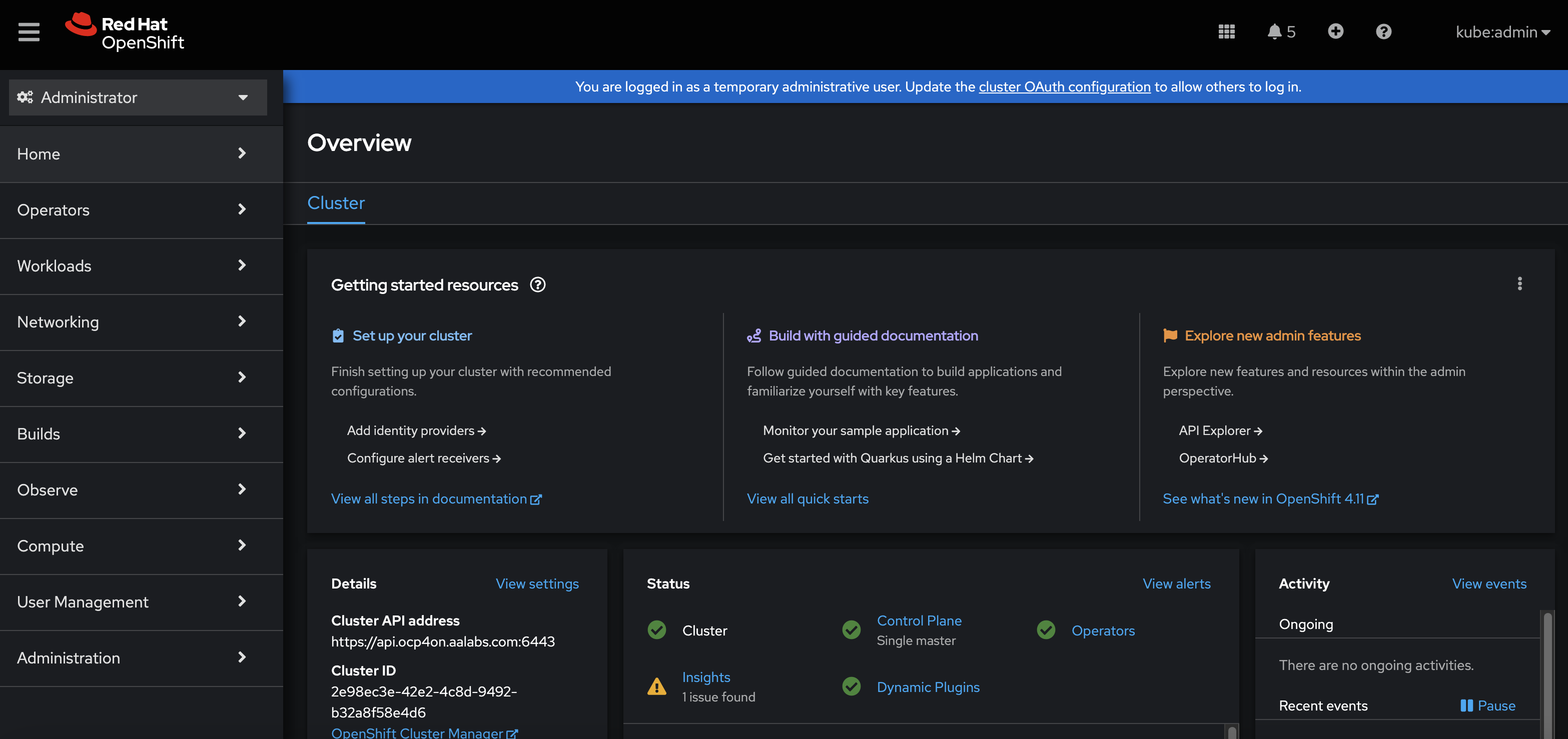Open Monitor your sample application quick start
Screen dimensions: 1568x739
coord(862,430)
